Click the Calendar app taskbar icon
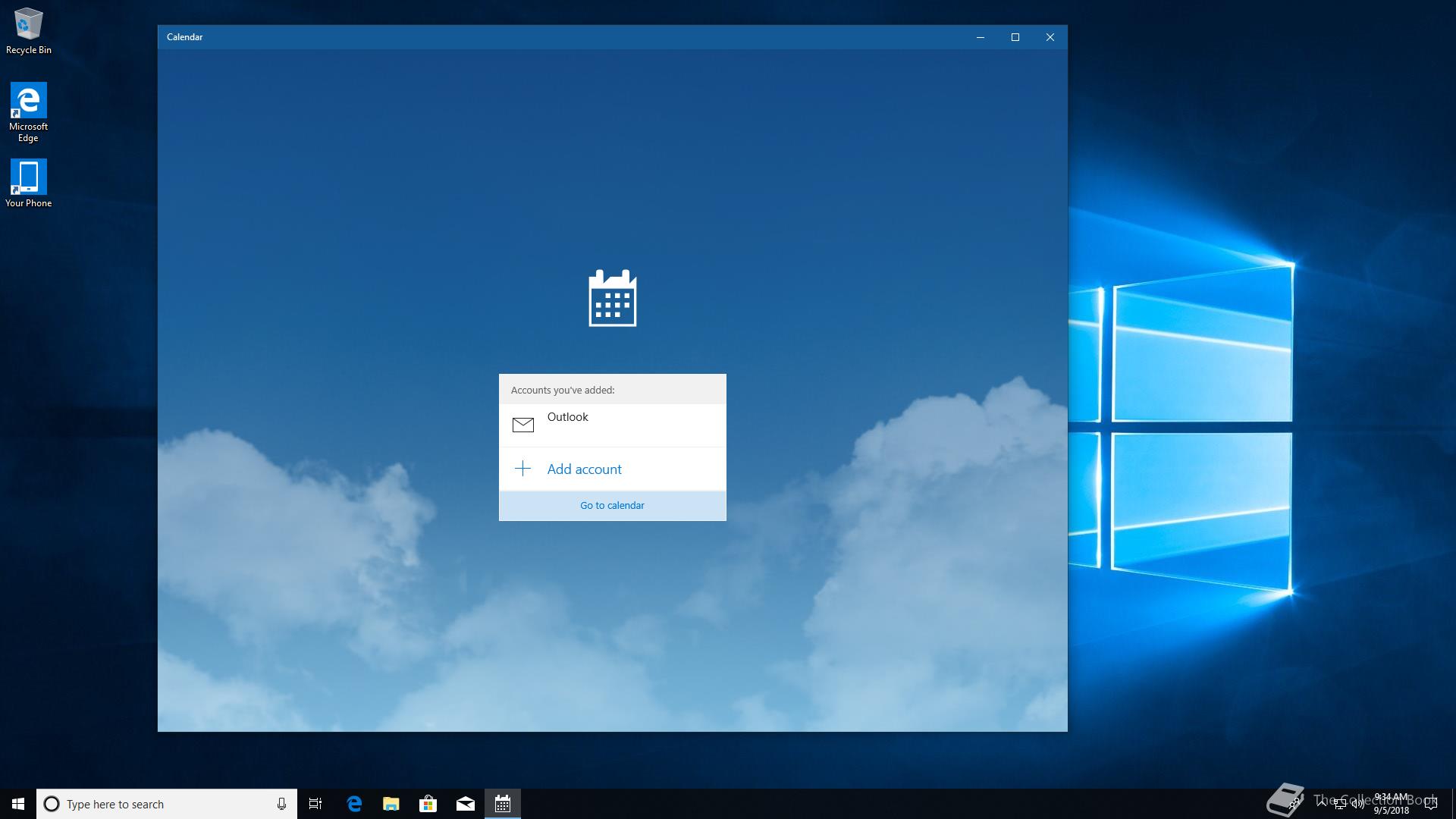 click(502, 804)
